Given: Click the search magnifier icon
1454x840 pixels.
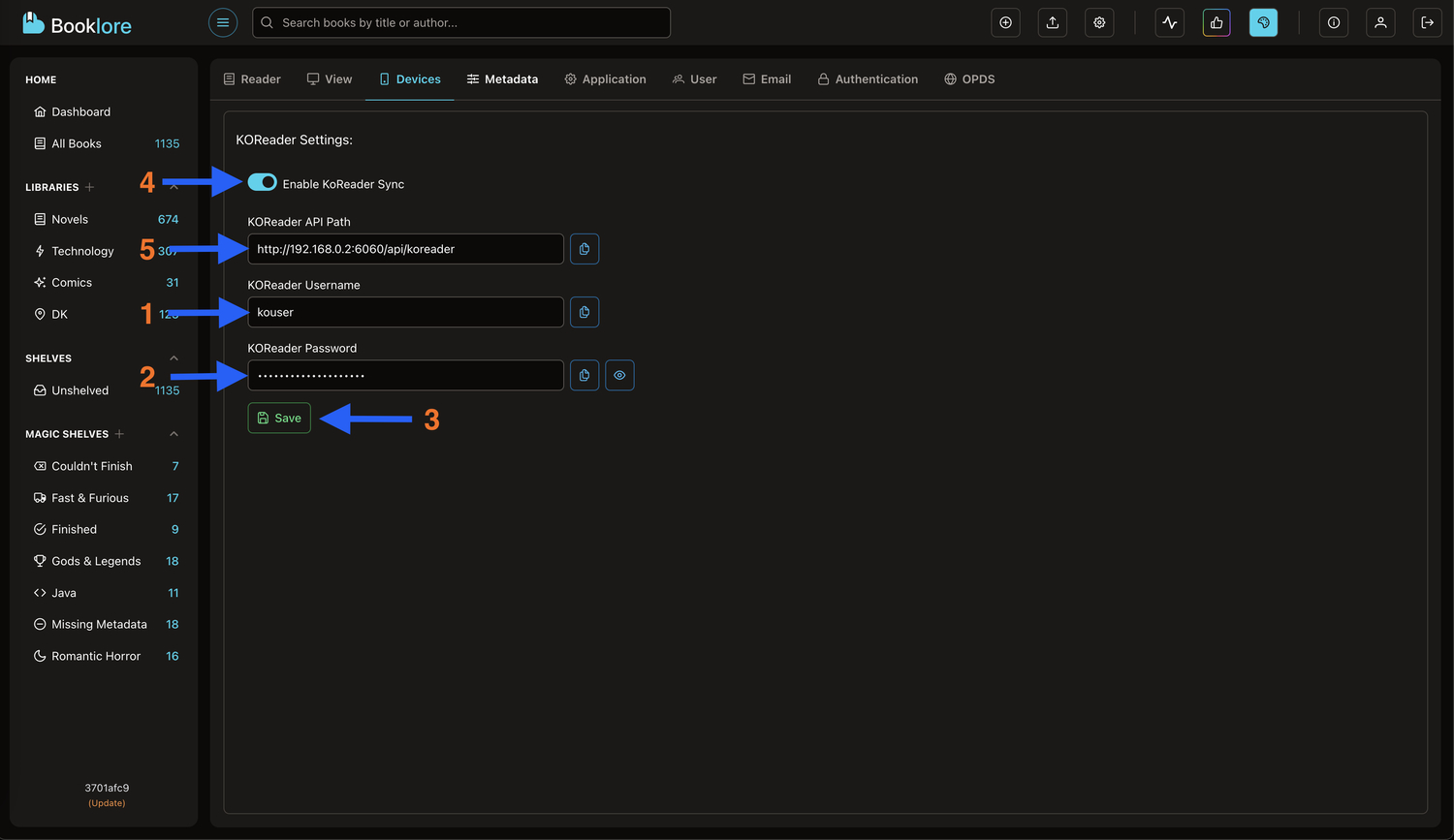Looking at the screenshot, I should coord(267,22).
